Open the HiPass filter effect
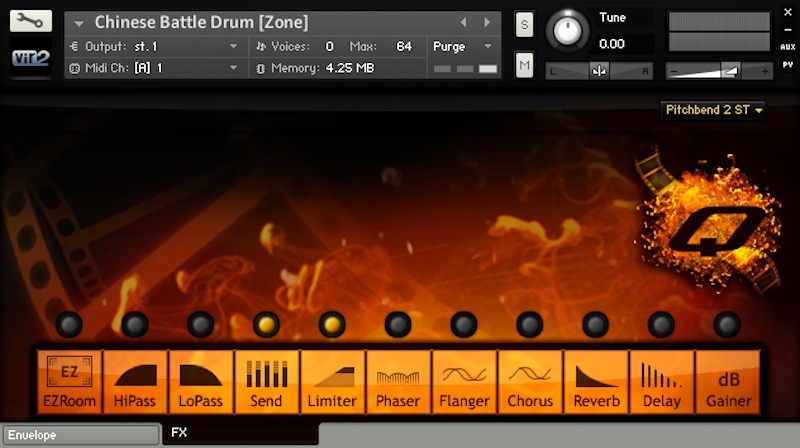800x448 pixels. point(135,382)
